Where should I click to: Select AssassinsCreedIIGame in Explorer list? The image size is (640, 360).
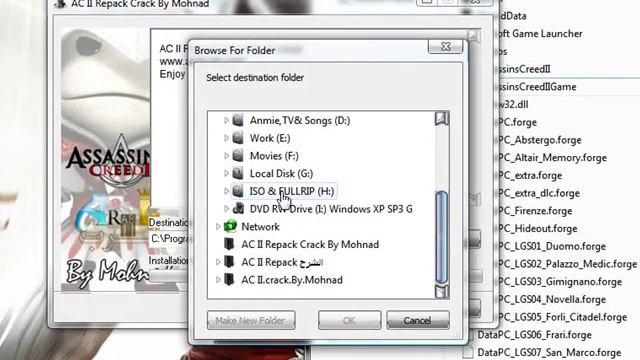pyautogui.click(x=537, y=87)
